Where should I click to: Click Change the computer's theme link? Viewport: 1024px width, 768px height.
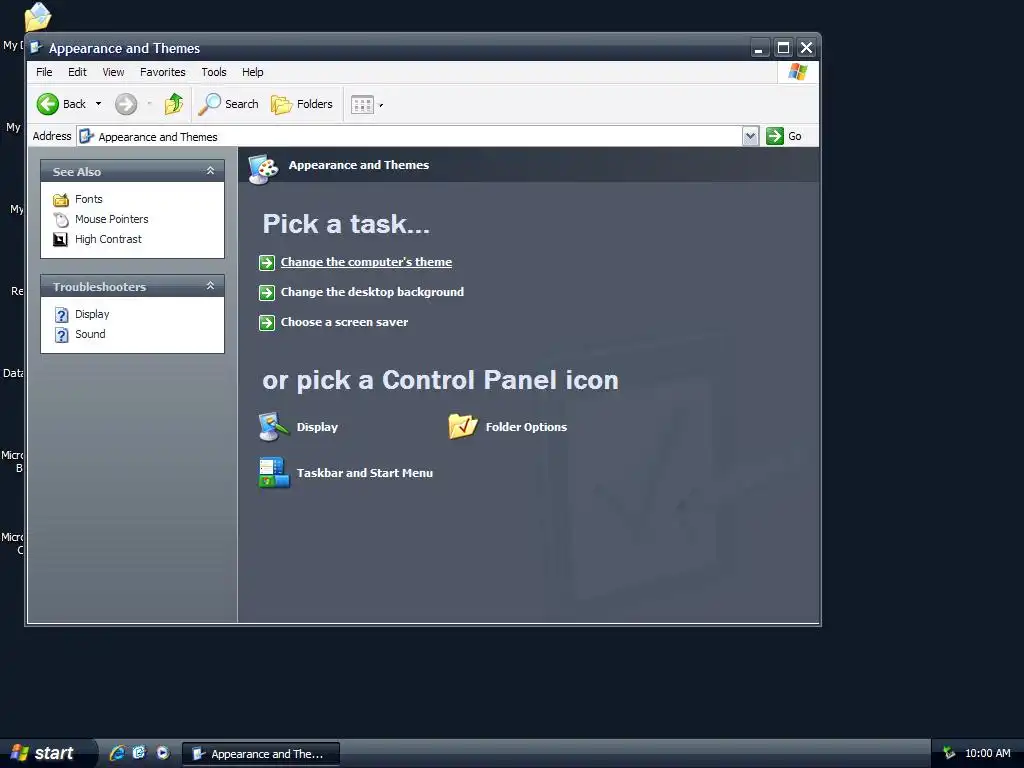(366, 262)
